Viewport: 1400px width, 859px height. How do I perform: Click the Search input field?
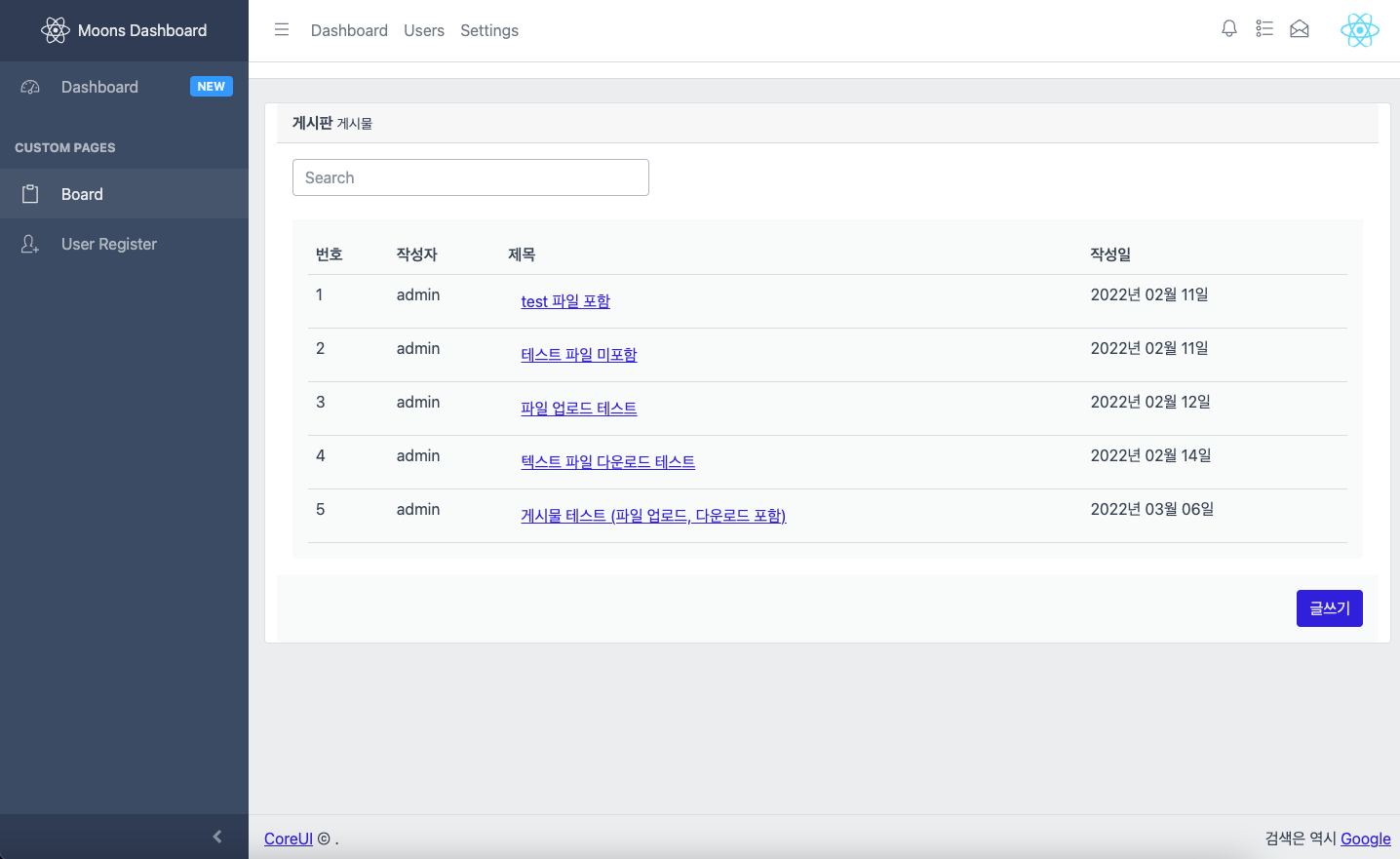(x=471, y=177)
